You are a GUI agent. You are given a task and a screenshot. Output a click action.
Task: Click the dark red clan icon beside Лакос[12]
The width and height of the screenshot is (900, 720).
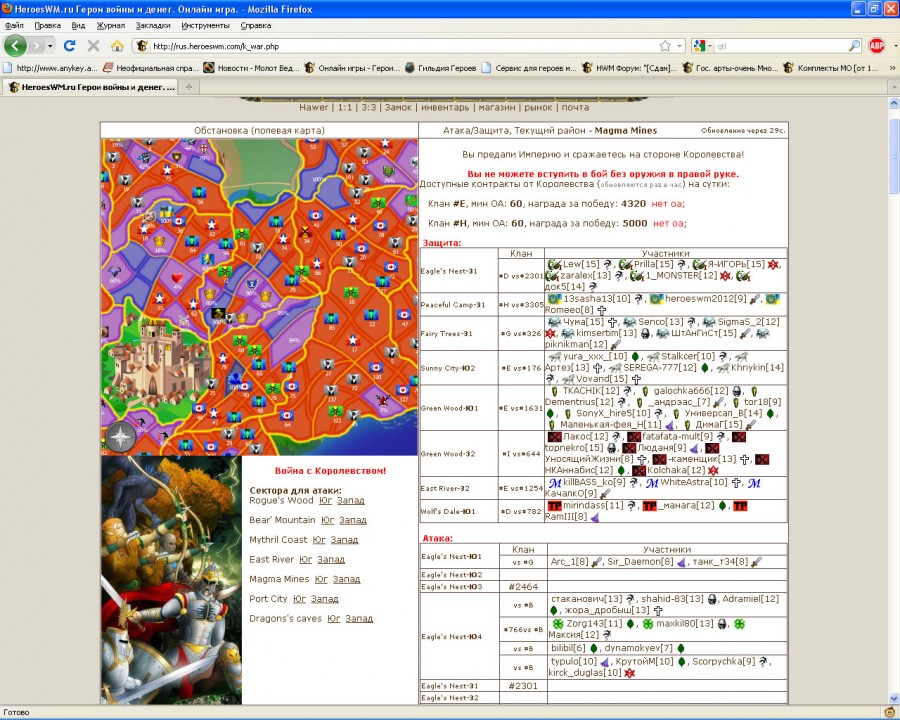pyautogui.click(x=554, y=437)
